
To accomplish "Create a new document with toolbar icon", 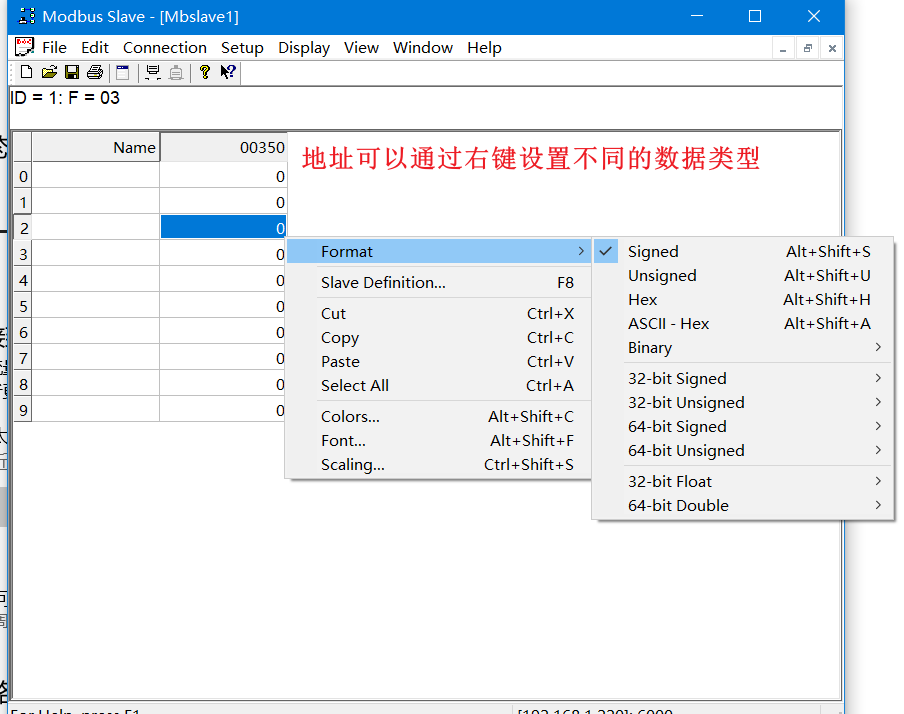I will [27, 72].
